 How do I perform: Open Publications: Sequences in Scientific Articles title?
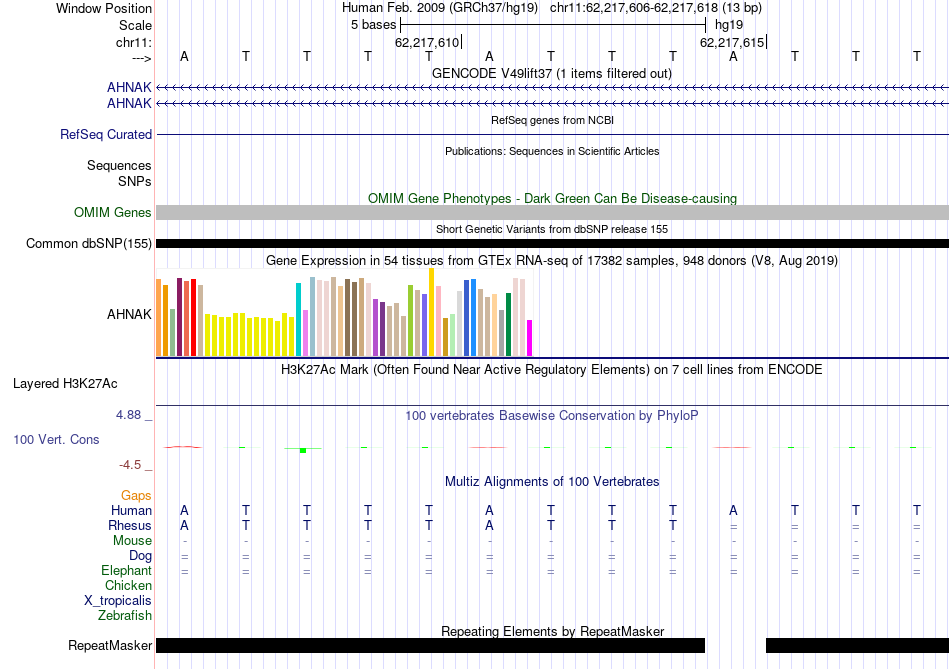552,151
